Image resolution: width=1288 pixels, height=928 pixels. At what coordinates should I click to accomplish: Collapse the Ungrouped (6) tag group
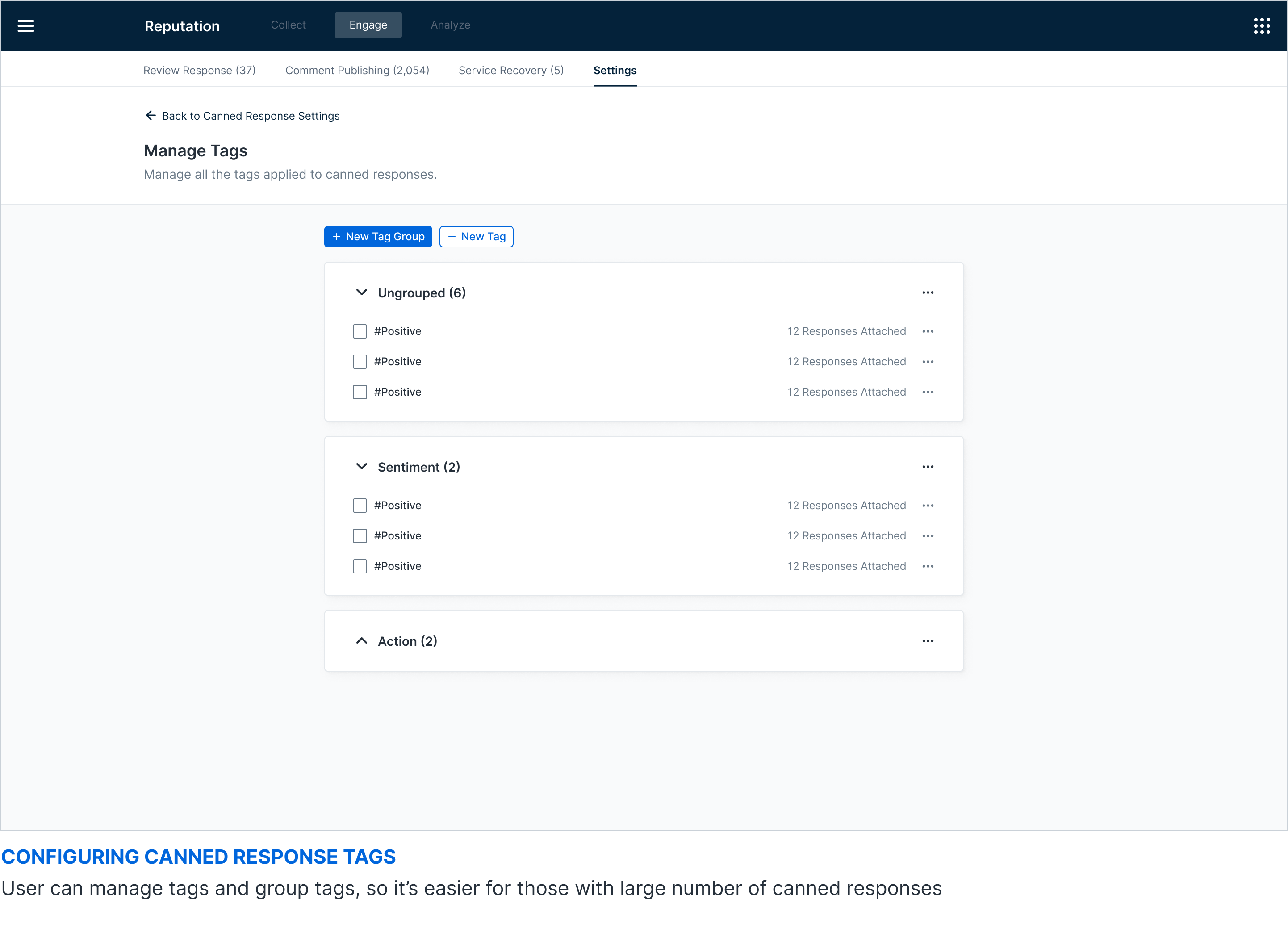click(361, 293)
